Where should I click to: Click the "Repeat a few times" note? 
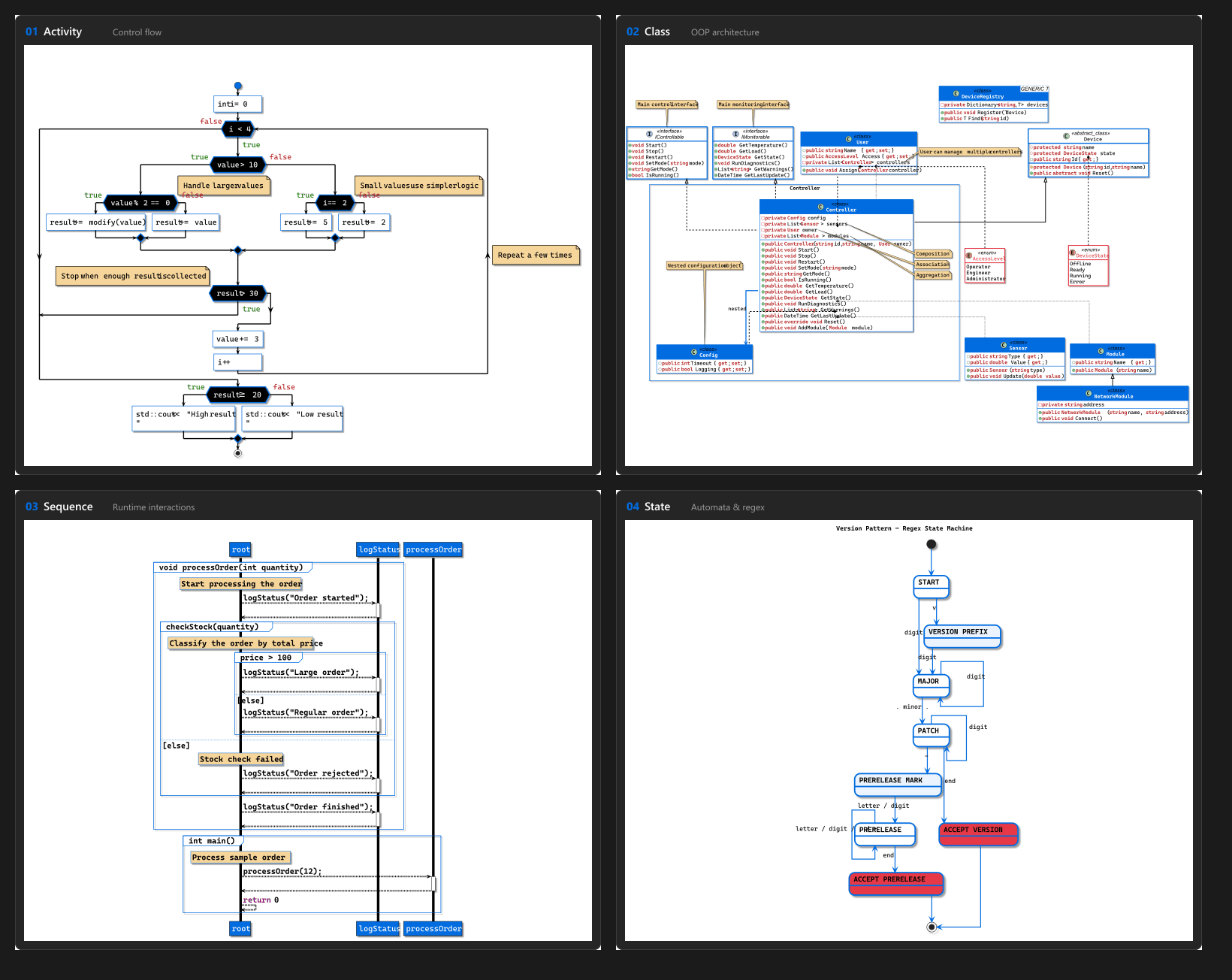point(535,256)
